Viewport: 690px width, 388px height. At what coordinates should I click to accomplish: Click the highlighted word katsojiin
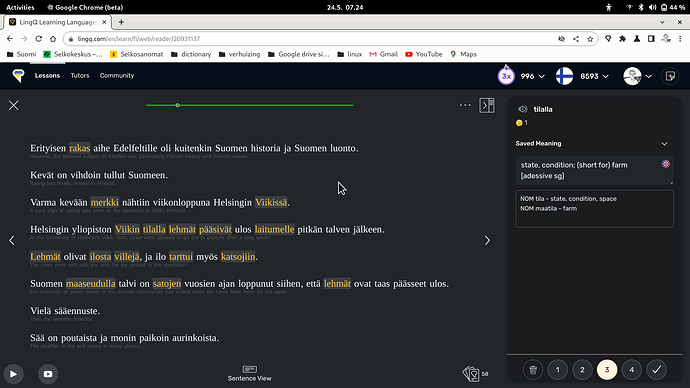pyautogui.click(x=238, y=256)
